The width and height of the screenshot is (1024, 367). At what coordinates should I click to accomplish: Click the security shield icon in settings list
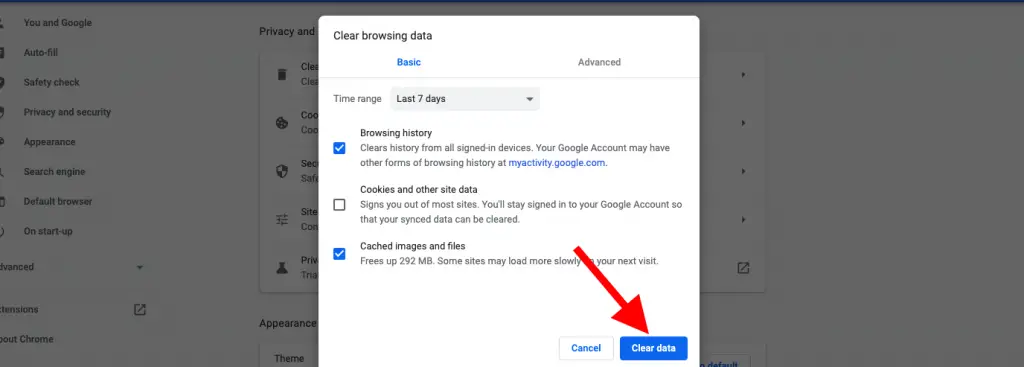pyautogui.click(x=282, y=171)
